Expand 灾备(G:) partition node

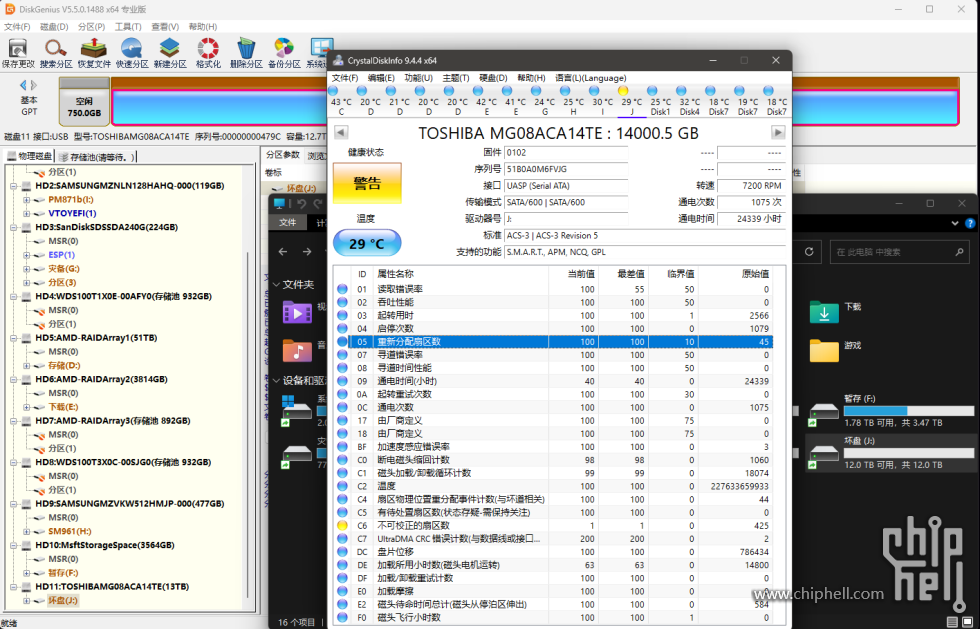click(x=26, y=269)
